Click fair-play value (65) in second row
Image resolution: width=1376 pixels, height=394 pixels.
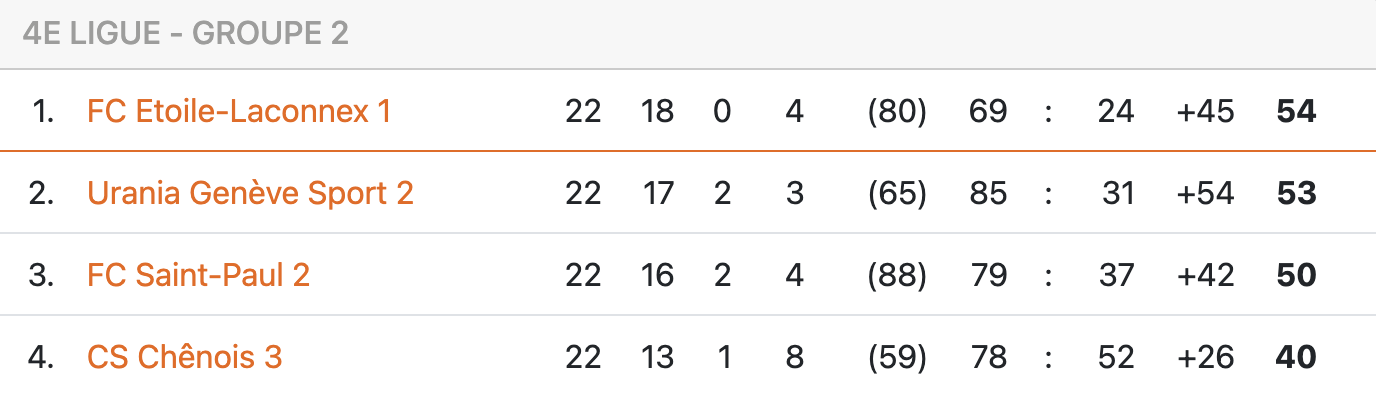[897, 193]
